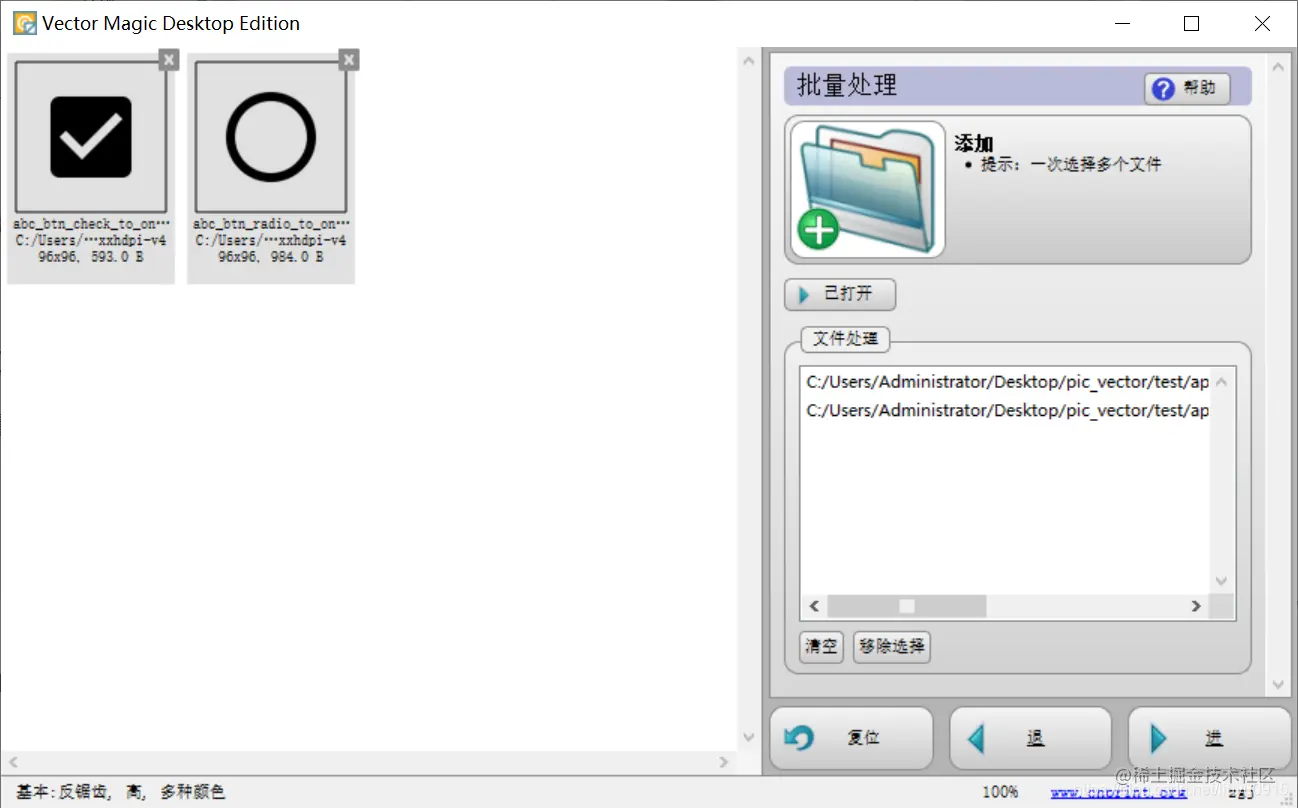Select the checkmark image thumbnail
This screenshot has height=808, width=1298.
click(91, 137)
